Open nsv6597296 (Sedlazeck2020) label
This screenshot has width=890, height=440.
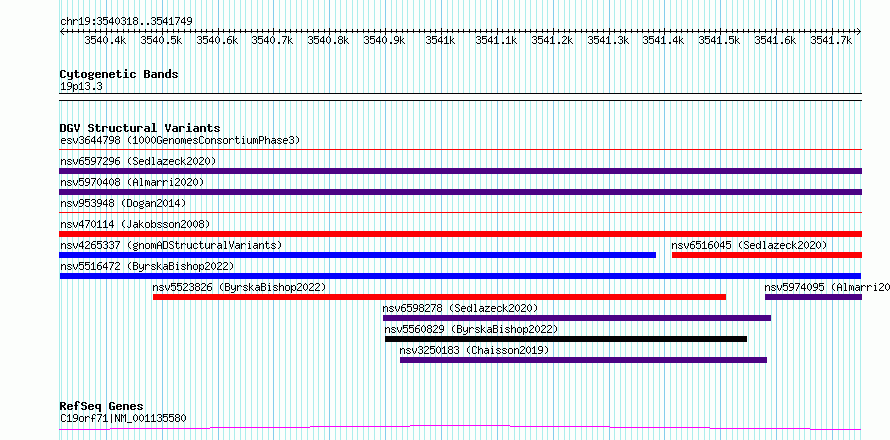pyautogui.click(x=138, y=161)
